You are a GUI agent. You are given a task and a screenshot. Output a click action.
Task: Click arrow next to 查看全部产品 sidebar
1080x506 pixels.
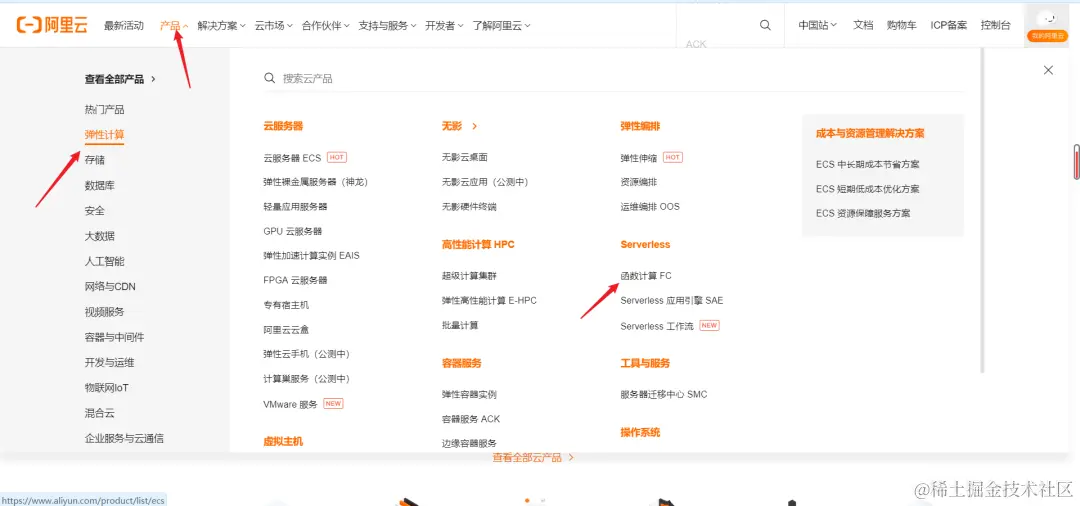click(x=153, y=79)
